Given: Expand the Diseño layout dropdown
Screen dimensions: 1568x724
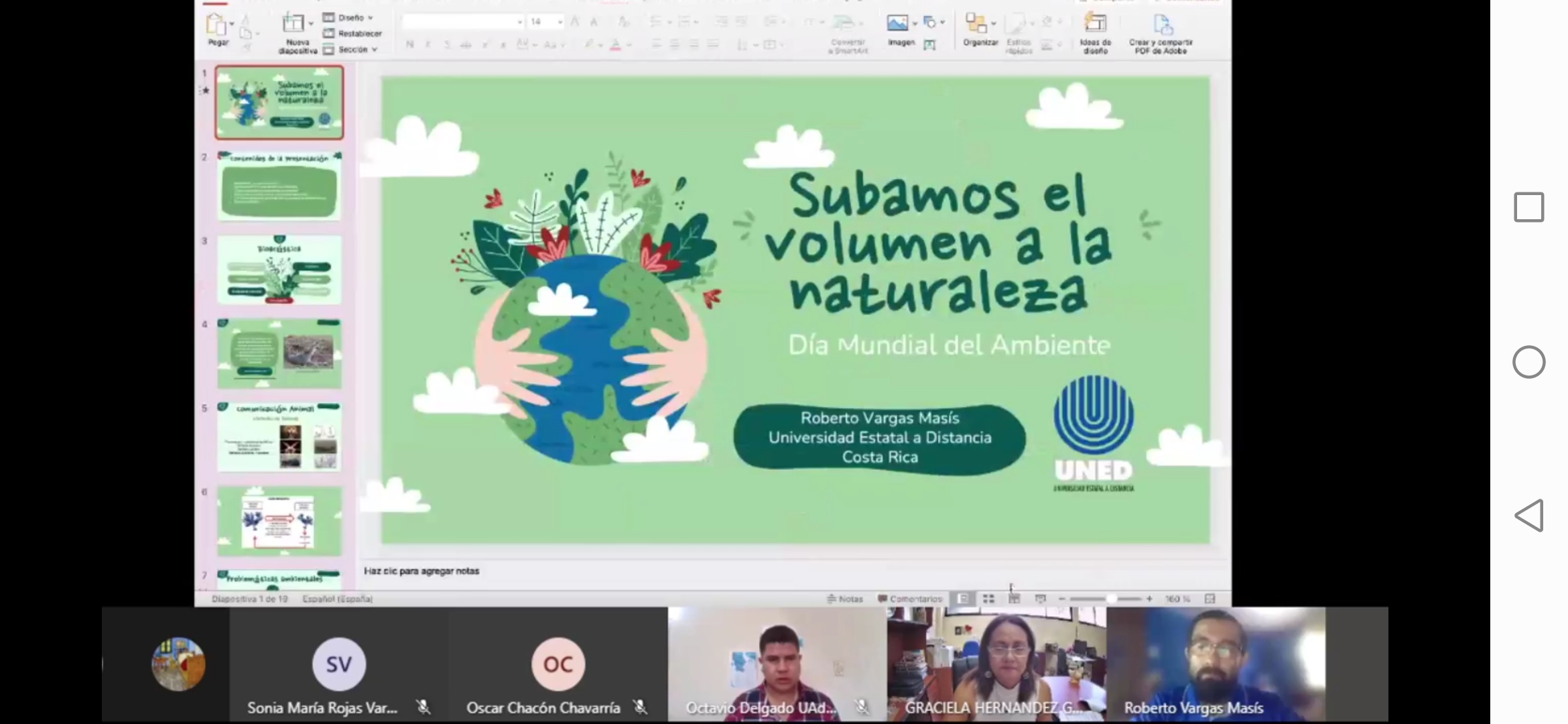Looking at the screenshot, I should (x=355, y=18).
